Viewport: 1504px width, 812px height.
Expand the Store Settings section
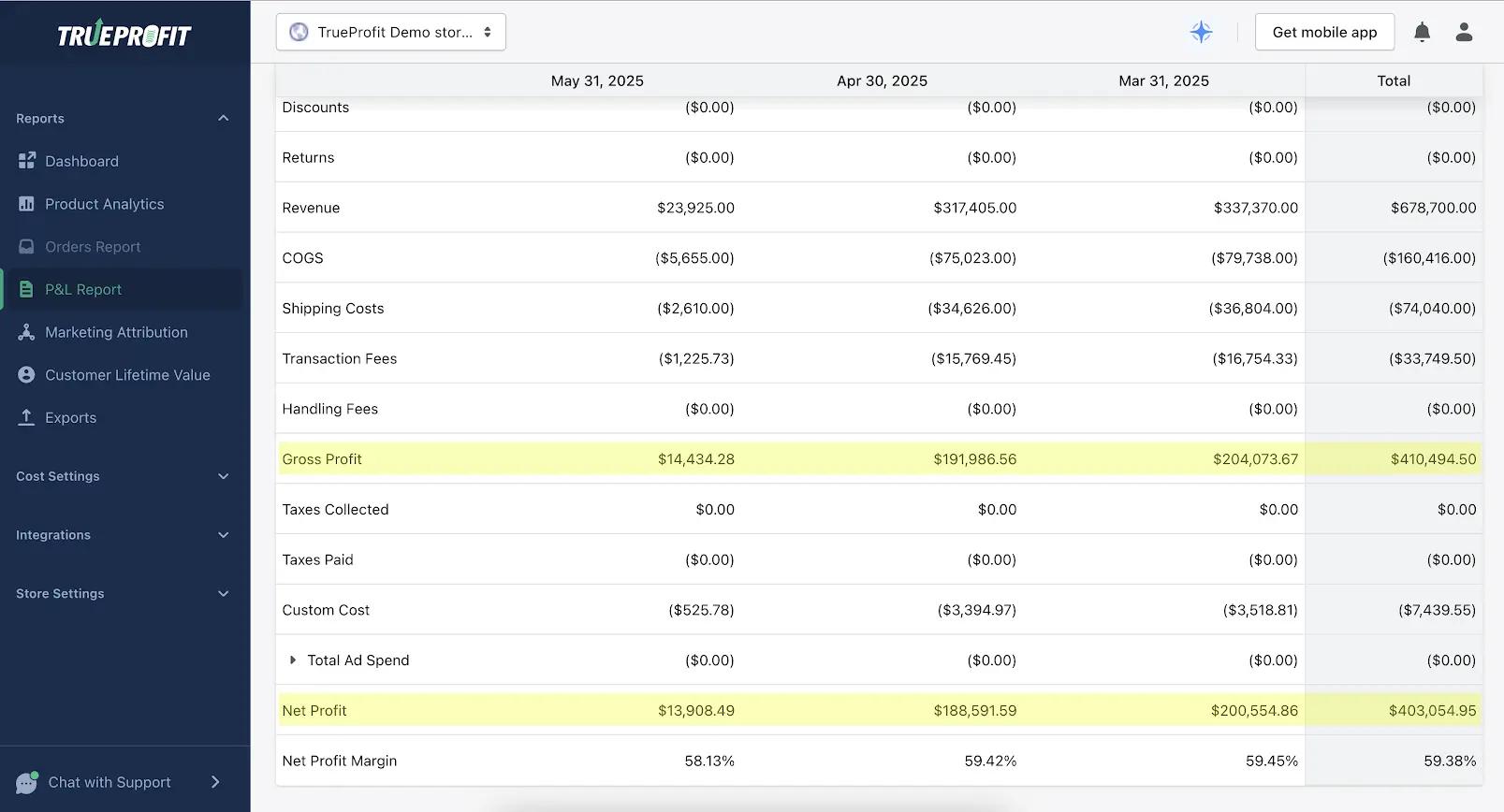click(223, 594)
